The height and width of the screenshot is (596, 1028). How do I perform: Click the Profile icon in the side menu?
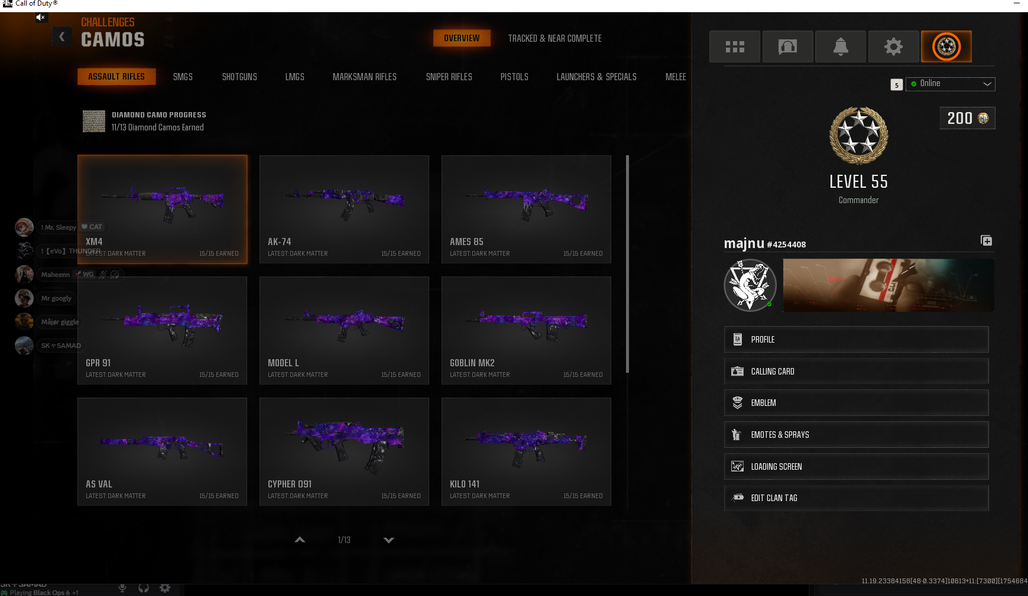[738, 339]
